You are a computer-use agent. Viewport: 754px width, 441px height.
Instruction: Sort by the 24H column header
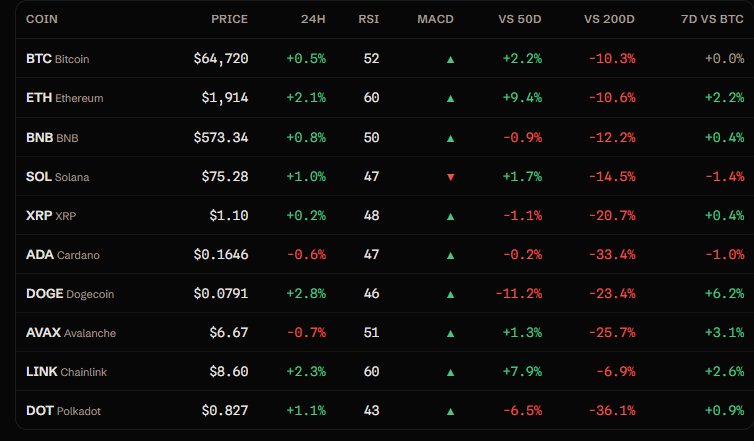(x=313, y=19)
